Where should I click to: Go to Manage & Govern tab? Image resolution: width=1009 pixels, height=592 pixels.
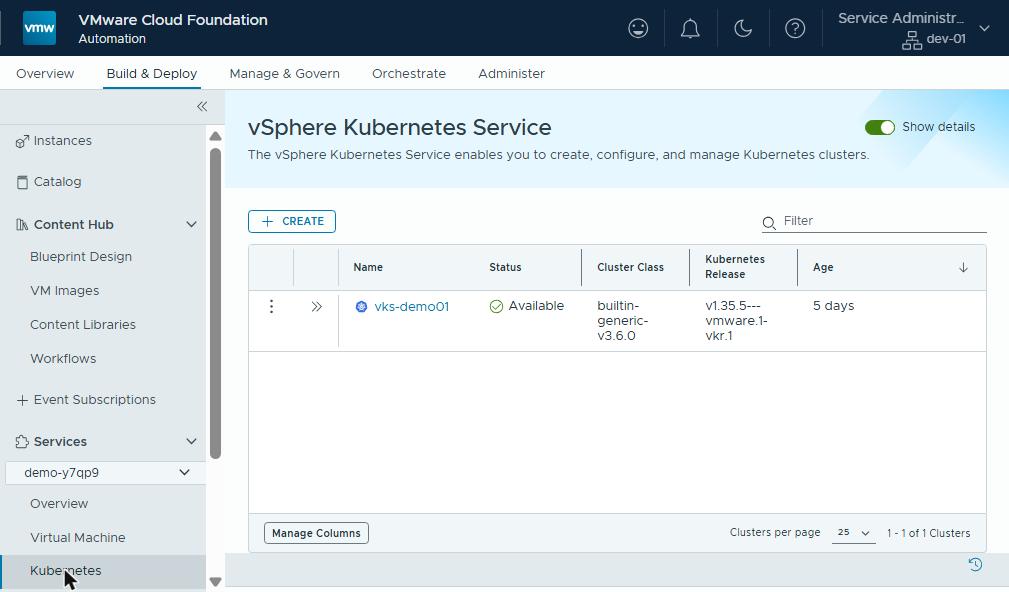point(284,73)
